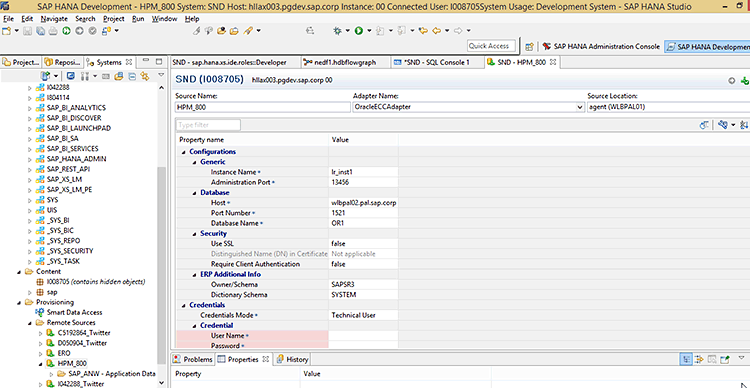Click the Pin to selection icon in Properties view
Screen dimensions: 750x388
coord(725,359)
